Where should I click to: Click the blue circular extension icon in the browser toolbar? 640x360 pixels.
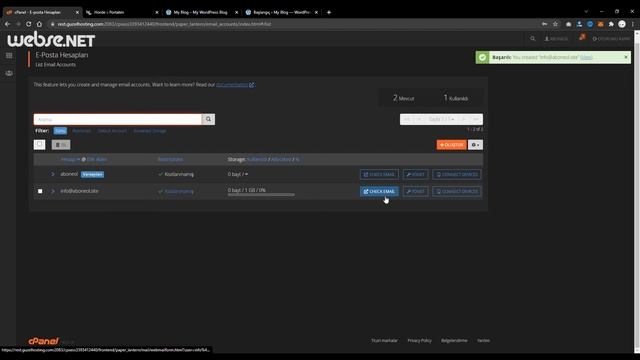590,24
